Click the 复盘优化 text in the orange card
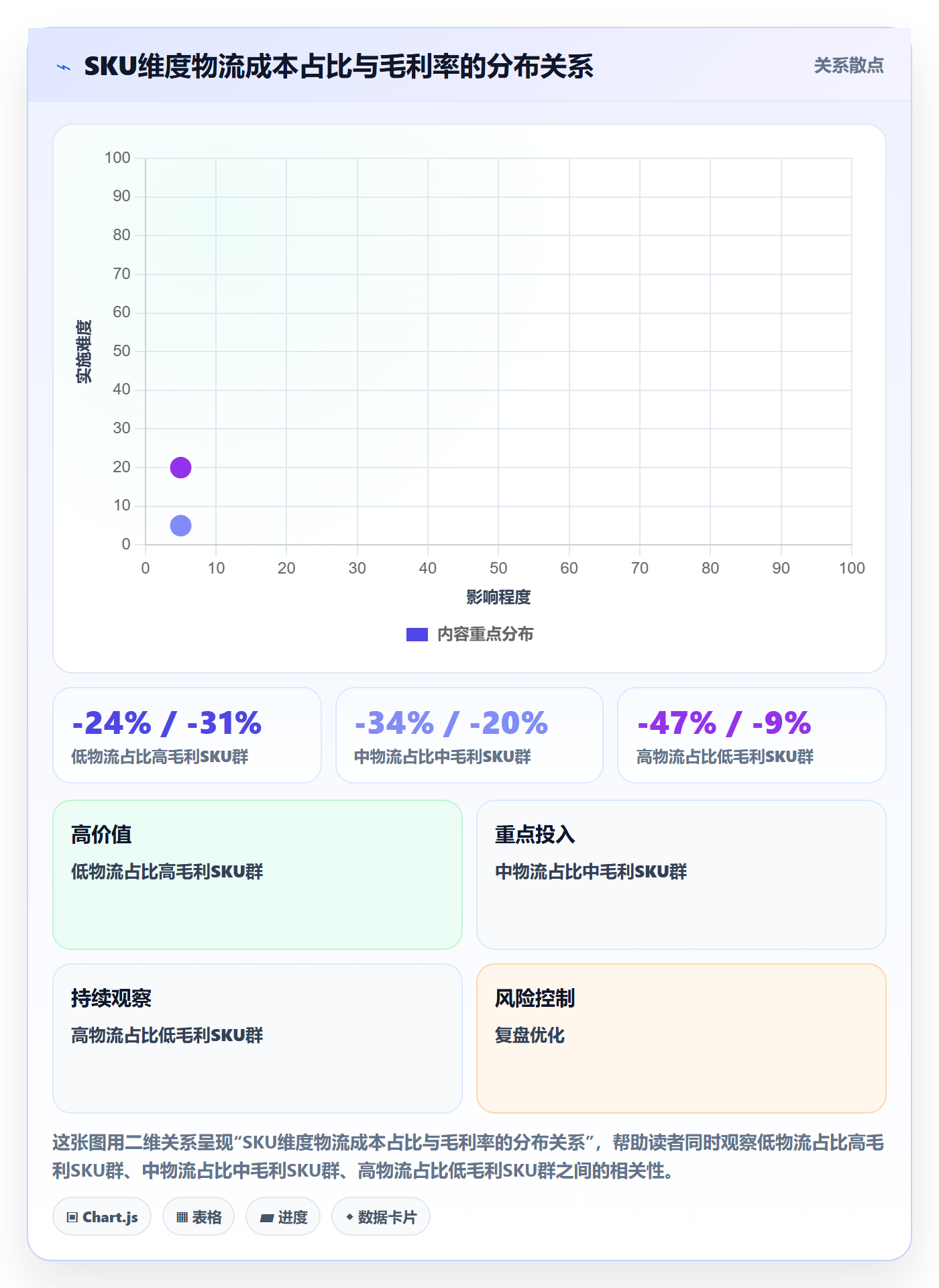This screenshot has width=939, height=1288. (530, 1035)
